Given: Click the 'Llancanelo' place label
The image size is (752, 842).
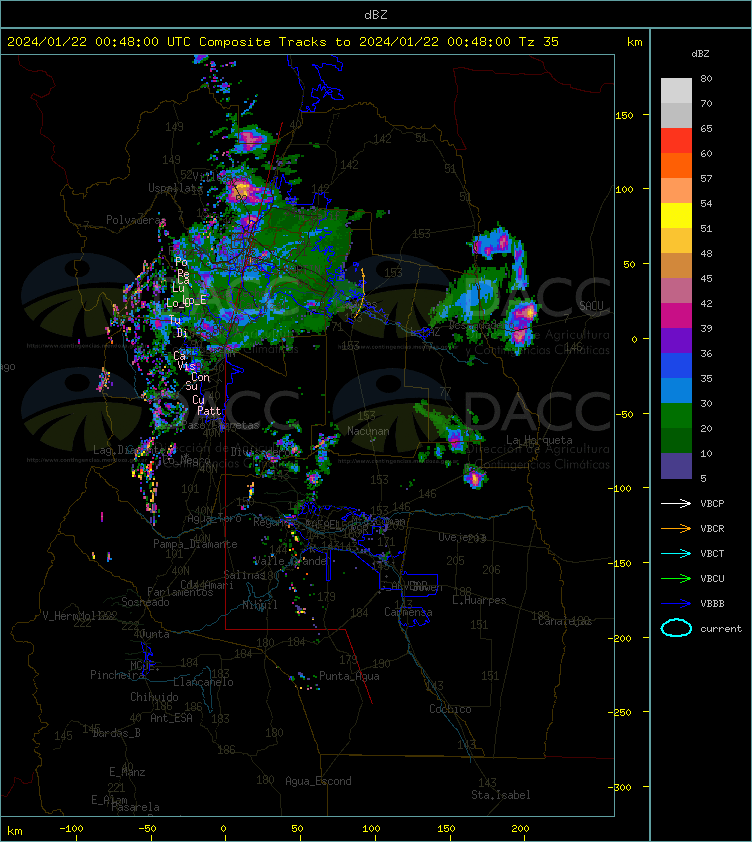Looking at the screenshot, I should coord(203,682).
